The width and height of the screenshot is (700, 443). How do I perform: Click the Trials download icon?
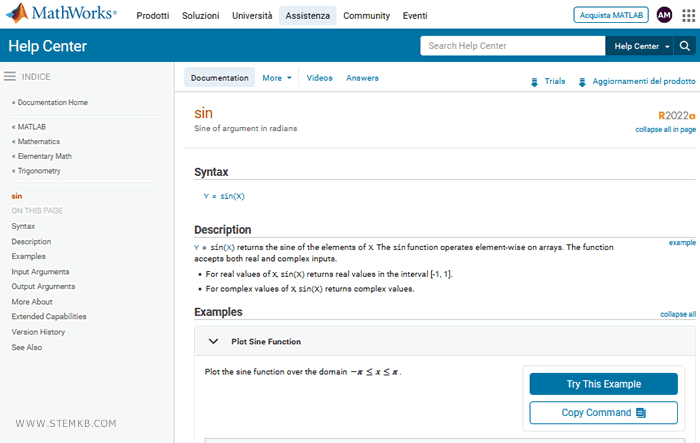coord(534,82)
